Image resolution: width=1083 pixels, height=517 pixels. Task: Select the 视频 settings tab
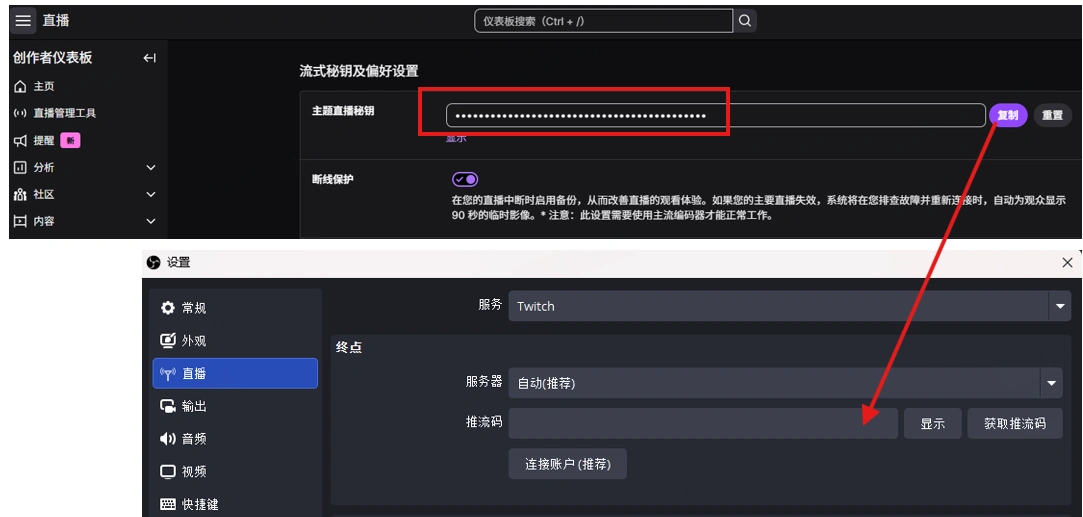coord(235,471)
